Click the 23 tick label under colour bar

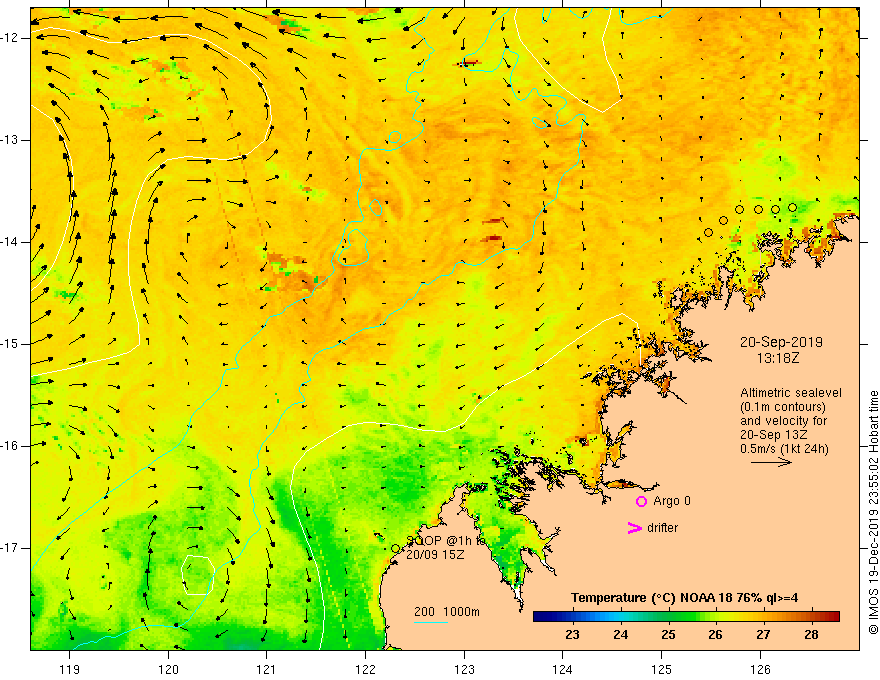(x=572, y=635)
